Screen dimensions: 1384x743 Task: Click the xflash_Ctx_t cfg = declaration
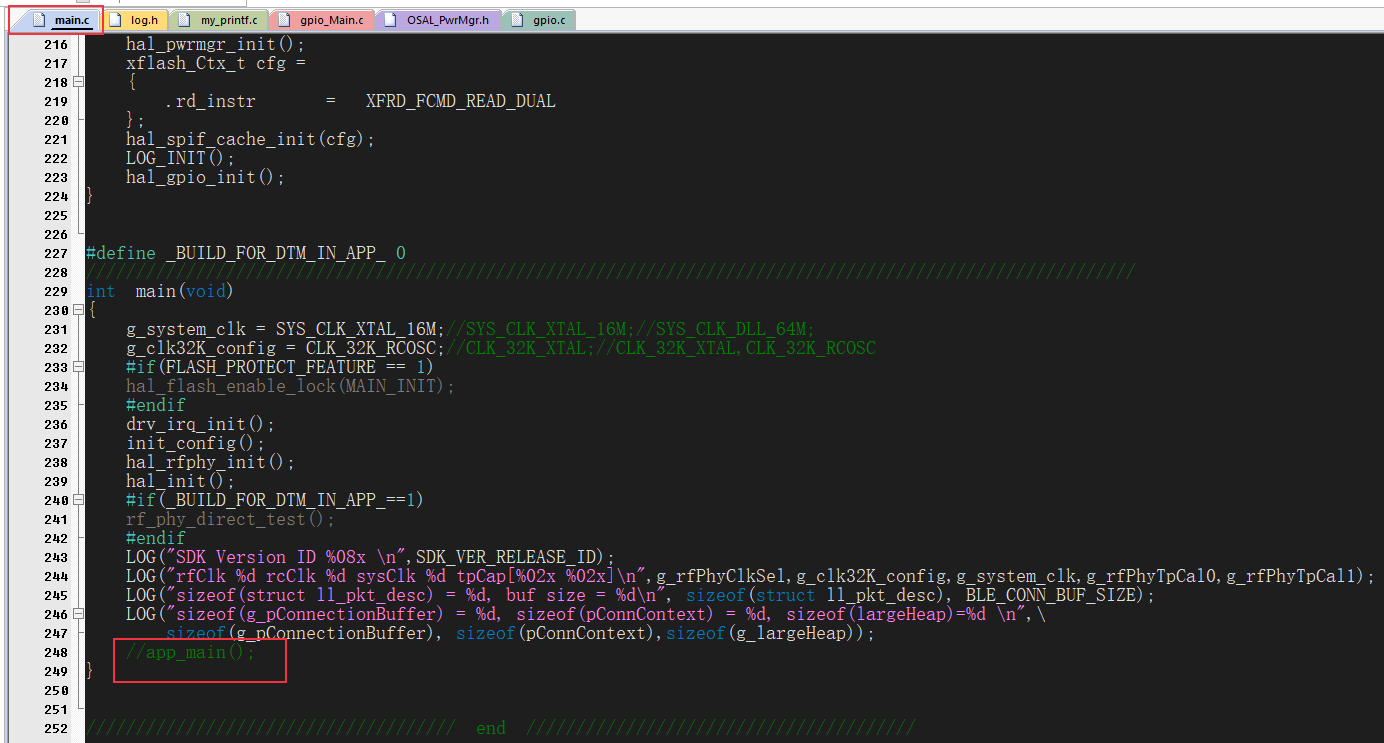[215, 63]
